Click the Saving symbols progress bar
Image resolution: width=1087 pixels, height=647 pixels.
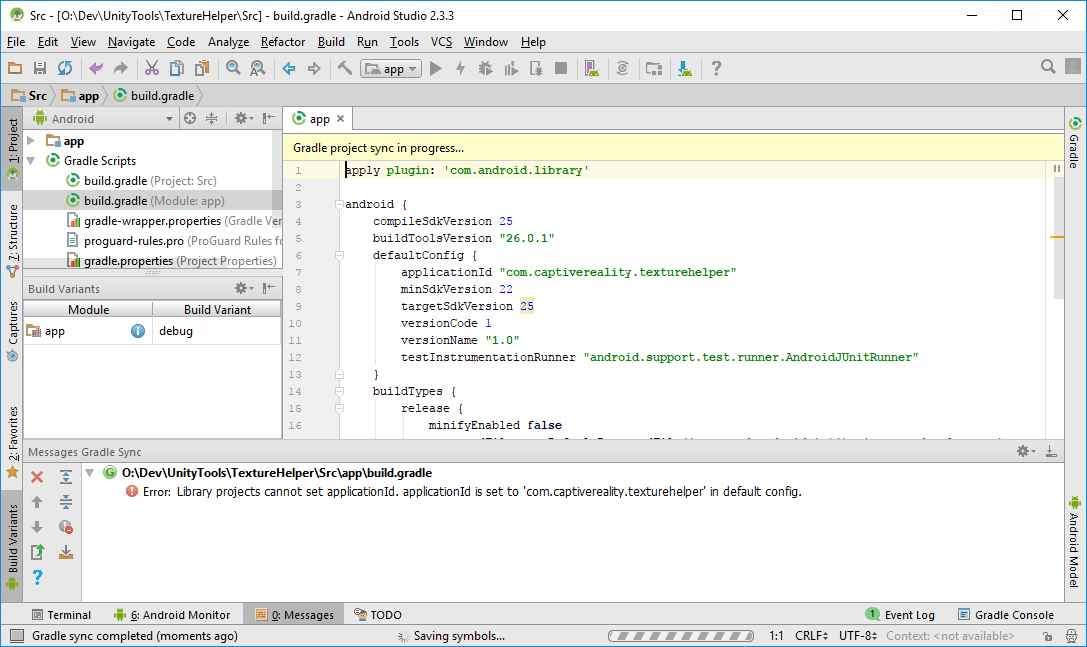681,636
